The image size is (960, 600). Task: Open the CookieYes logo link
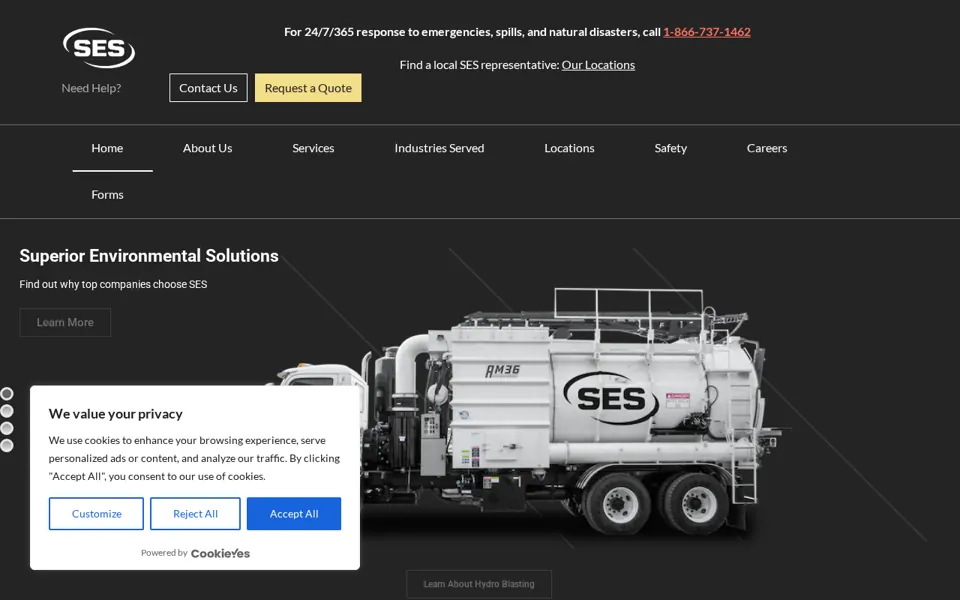click(x=220, y=553)
